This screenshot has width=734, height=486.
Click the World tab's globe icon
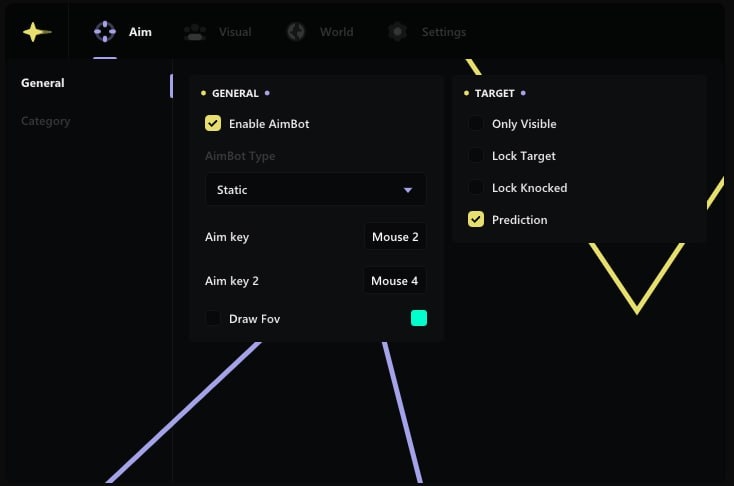(x=295, y=32)
